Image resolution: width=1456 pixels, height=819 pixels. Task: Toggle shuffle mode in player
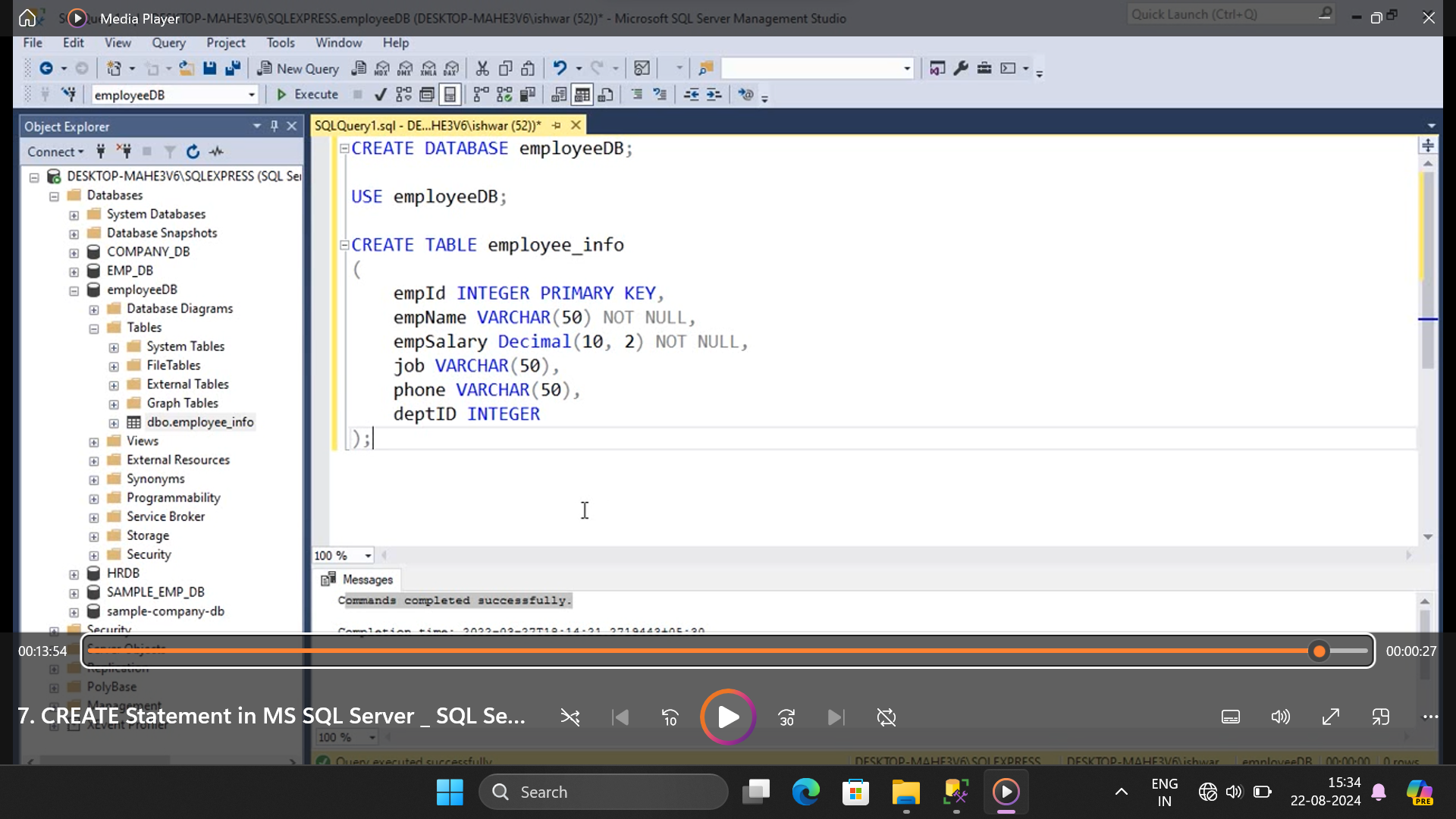click(x=570, y=717)
